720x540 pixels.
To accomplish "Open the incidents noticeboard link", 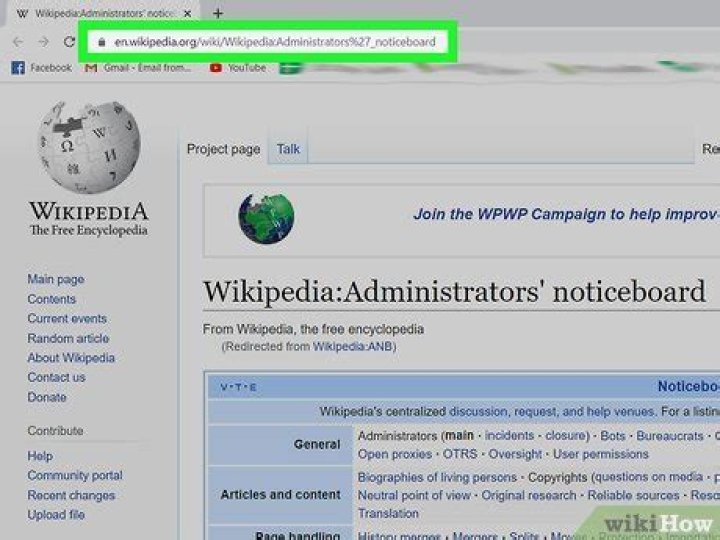I will point(509,435).
